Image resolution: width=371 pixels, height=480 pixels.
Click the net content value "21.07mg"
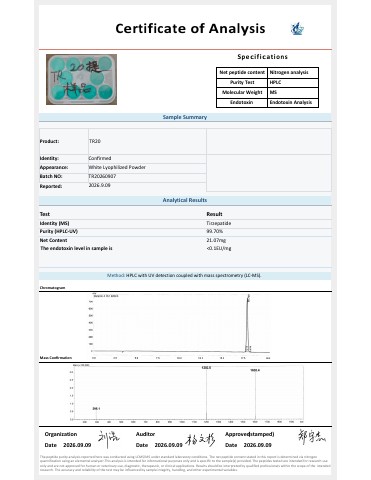(x=216, y=240)
